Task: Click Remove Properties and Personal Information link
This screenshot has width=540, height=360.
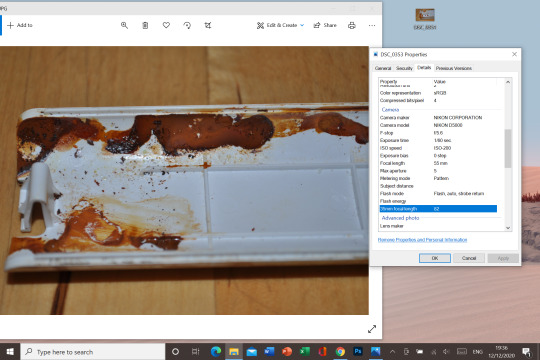Action: point(422,240)
